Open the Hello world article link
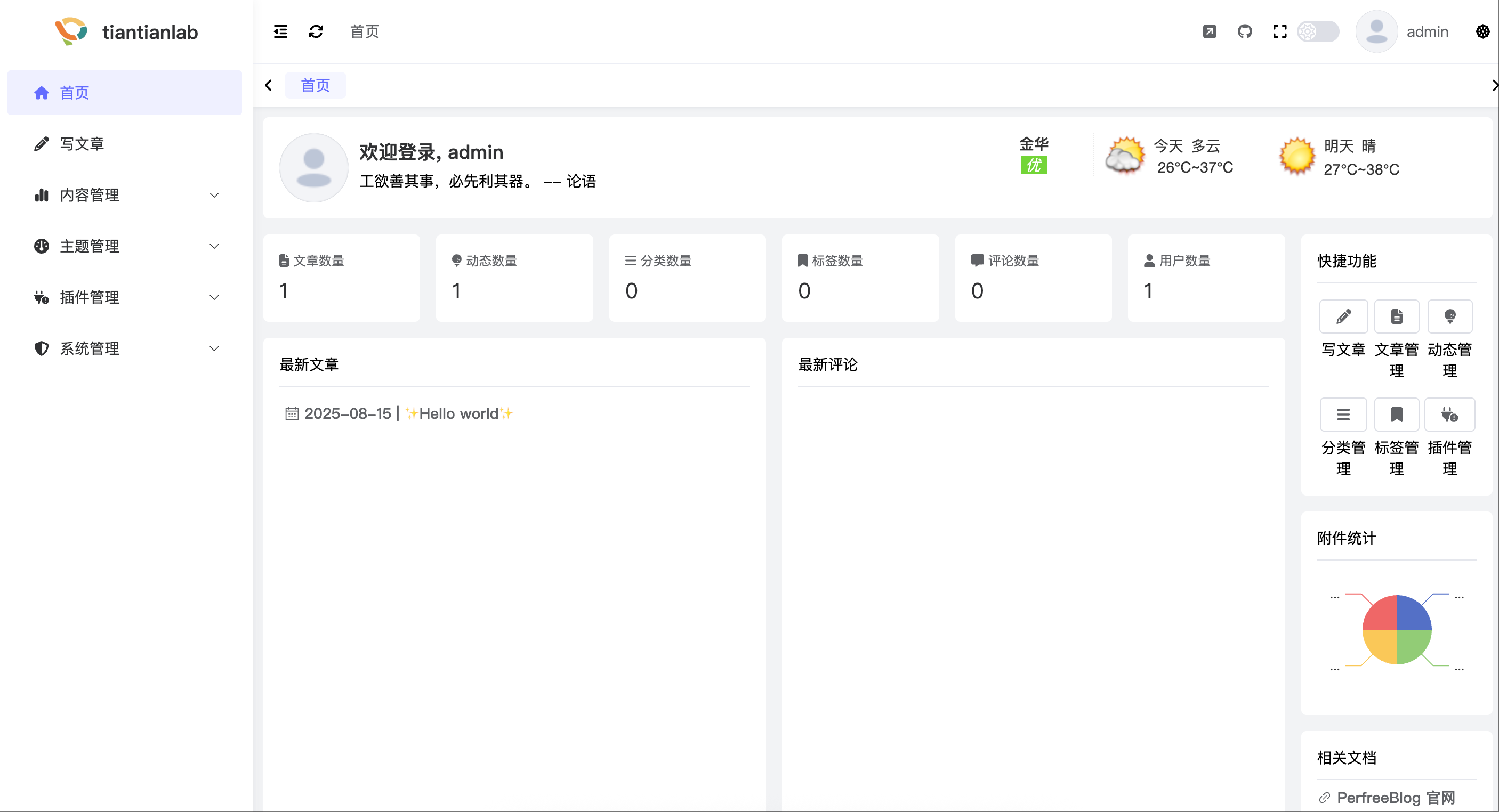This screenshot has height=812, width=1499. coord(458,413)
